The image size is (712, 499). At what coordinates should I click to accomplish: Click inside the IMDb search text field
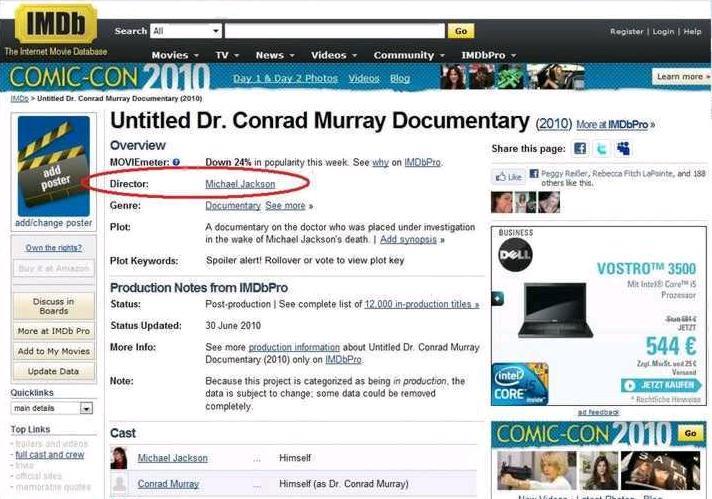334,31
